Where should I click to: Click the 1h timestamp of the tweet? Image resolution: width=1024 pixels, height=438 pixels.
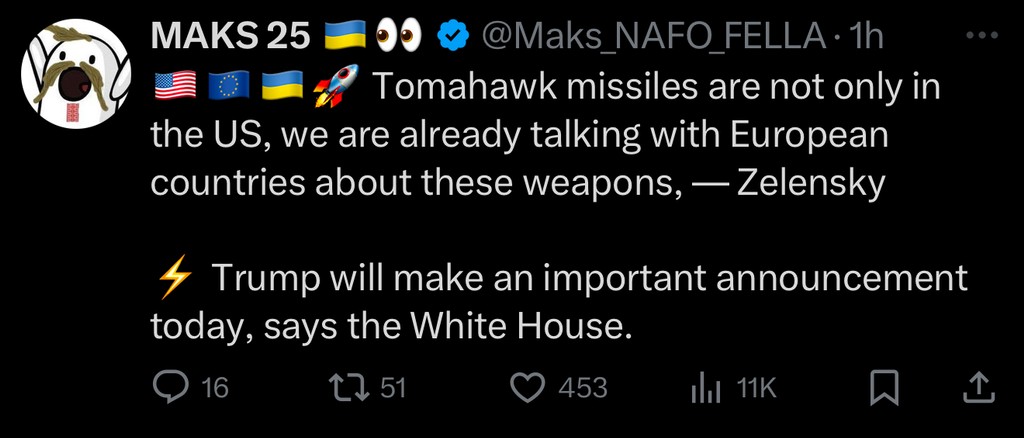tap(866, 38)
